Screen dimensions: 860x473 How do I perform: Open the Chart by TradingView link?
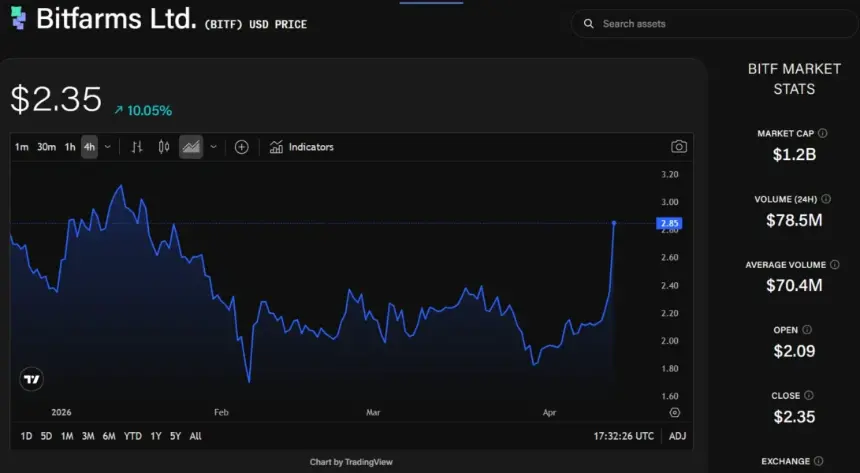click(351, 462)
